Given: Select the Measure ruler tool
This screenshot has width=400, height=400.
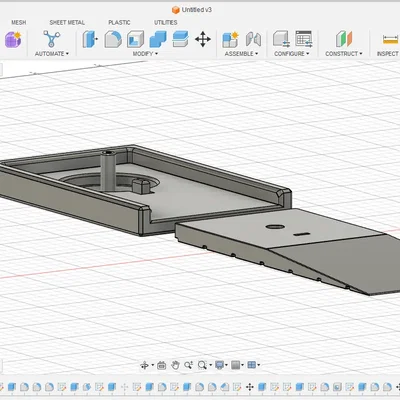Looking at the screenshot, I should coord(391,39).
